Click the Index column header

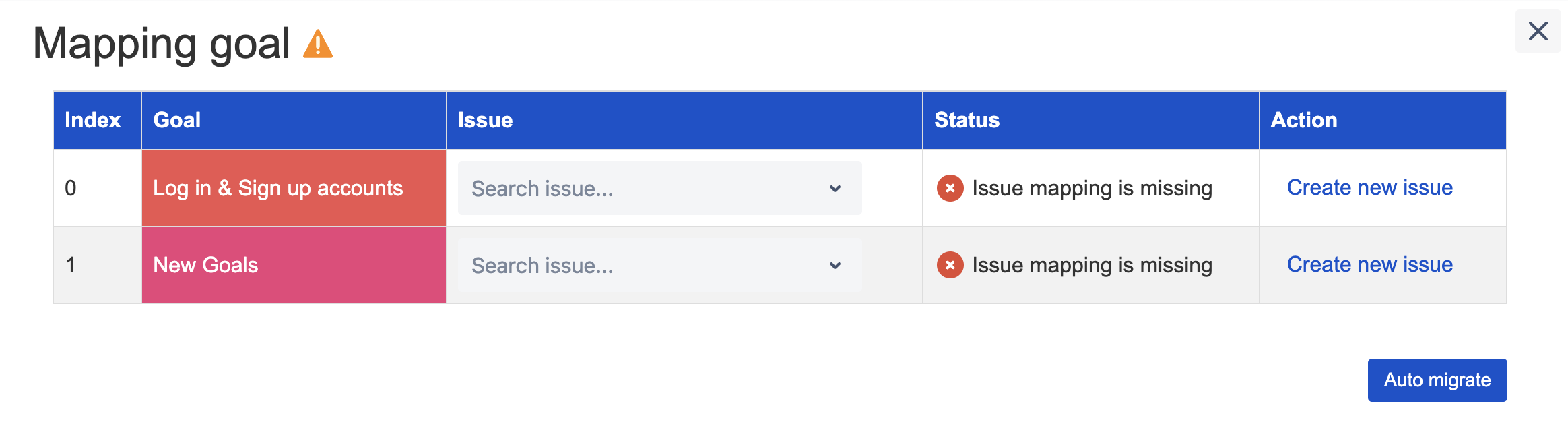(93, 120)
